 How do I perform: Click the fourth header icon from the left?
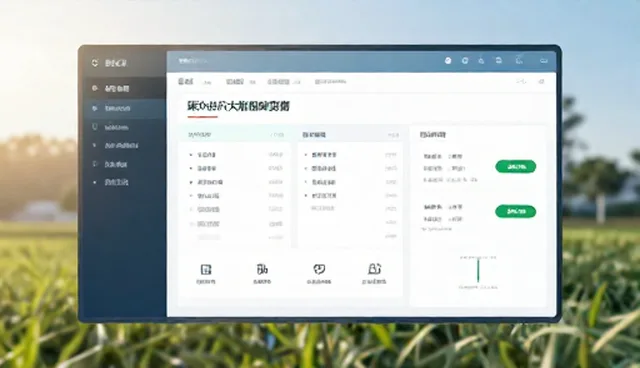point(498,60)
